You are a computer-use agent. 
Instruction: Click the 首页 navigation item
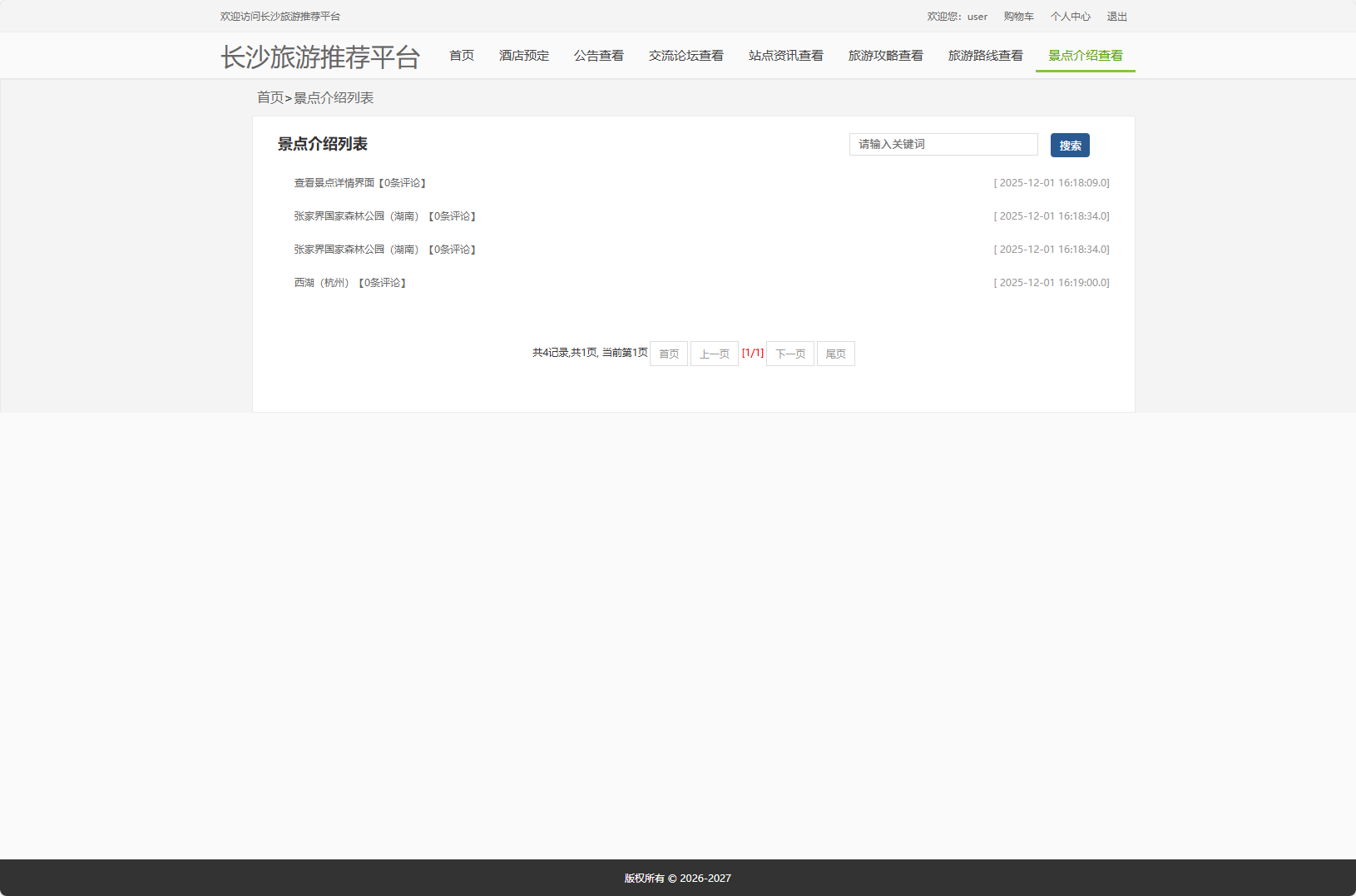click(461, 55)
